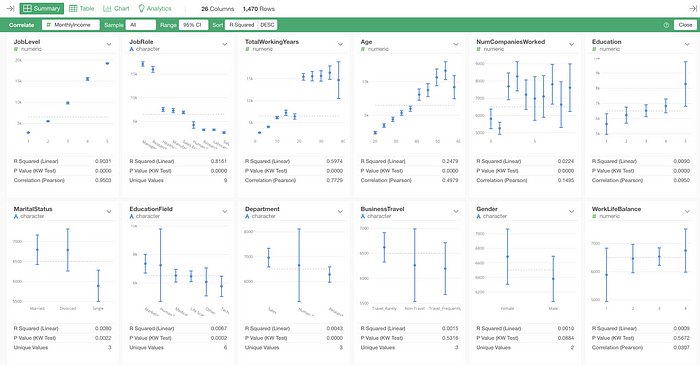The width and height of the screenshot is (700, 365).
Task: Click the JobRole column title
Action: click(141, 41)
